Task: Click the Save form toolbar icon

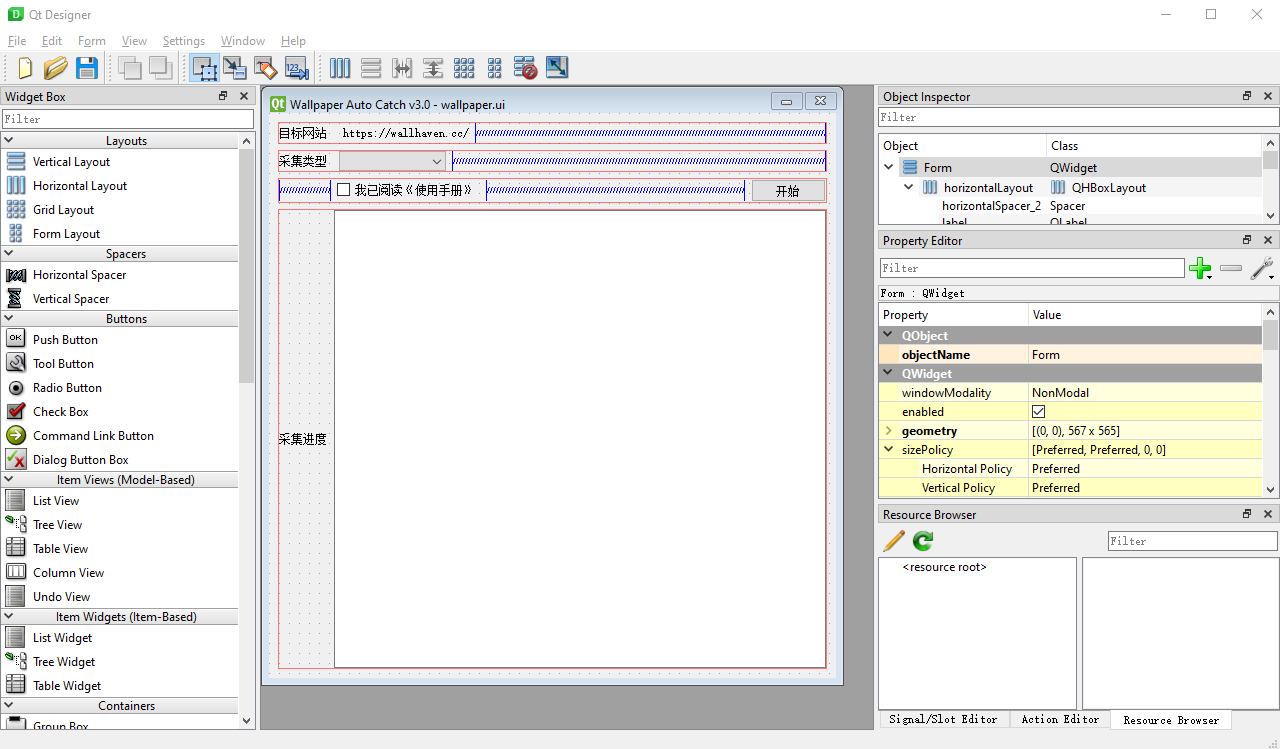Action: coord(87,68)
